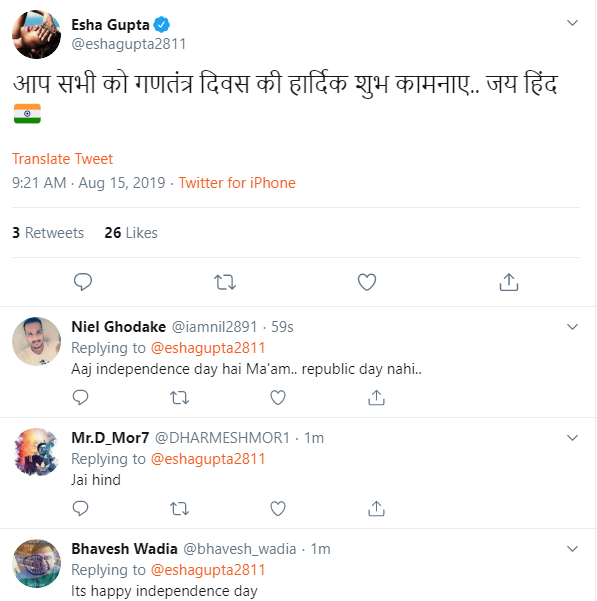The image size is (597, 601).
Task: View the 3 Retweets list
Action: pos(48,233)
